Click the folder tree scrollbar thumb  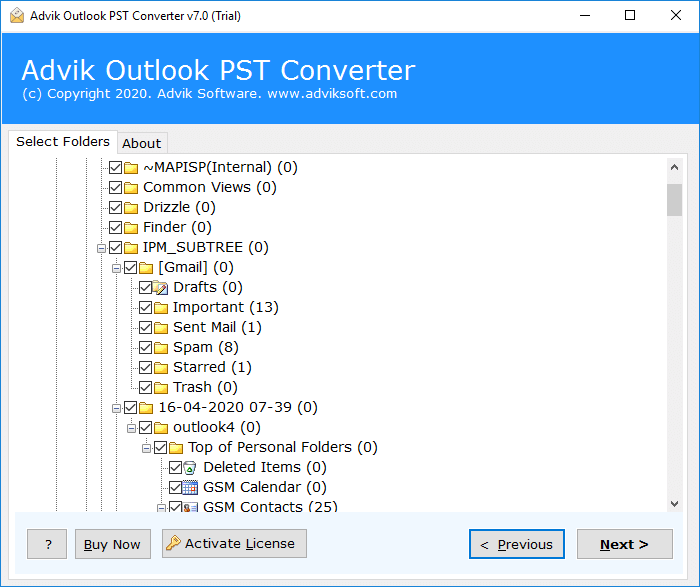click(675, 200)
